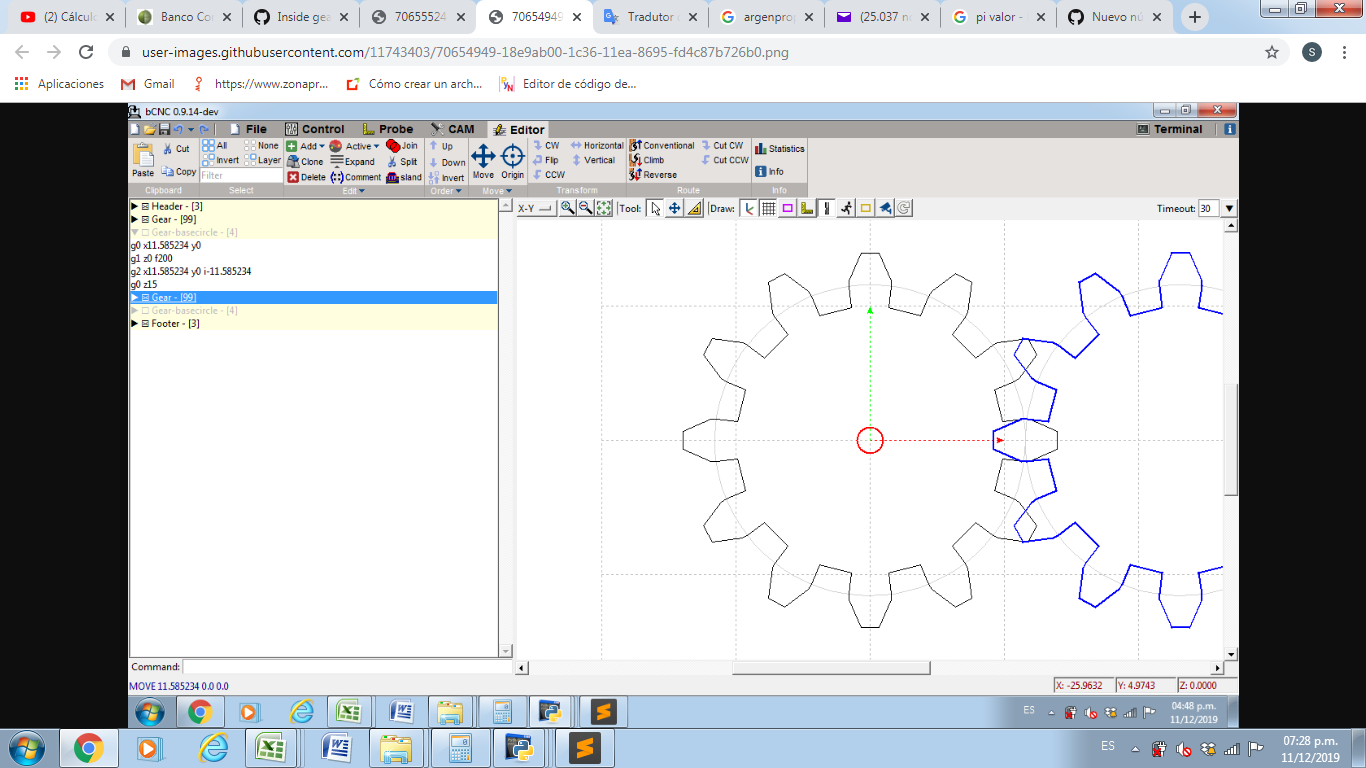The height and width of the screenshot is (768, 1366).
Task: Toggle margins drawing (magenta rectangle)
Action: (x=787, y=208)
